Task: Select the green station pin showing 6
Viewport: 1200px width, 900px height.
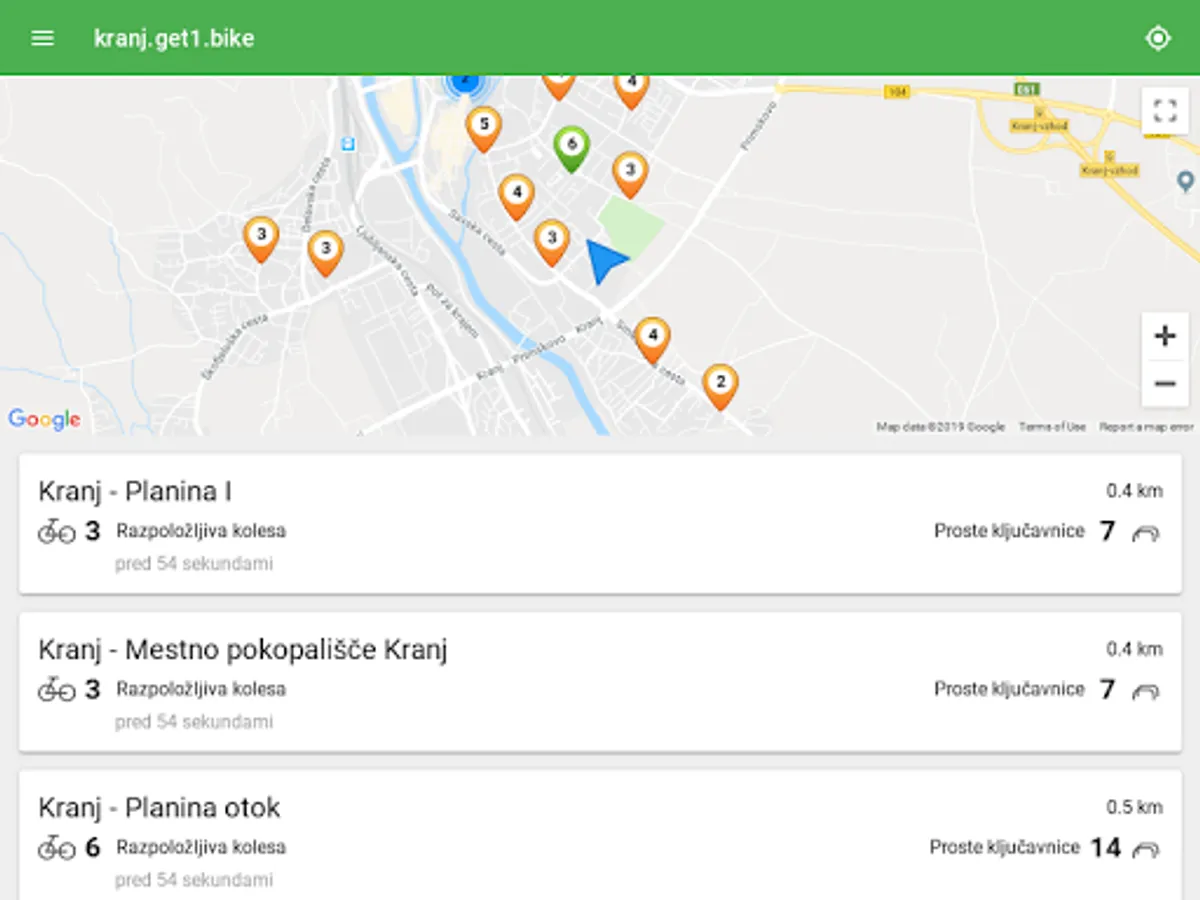Action: pyautogui.click(x=571, y=149)
